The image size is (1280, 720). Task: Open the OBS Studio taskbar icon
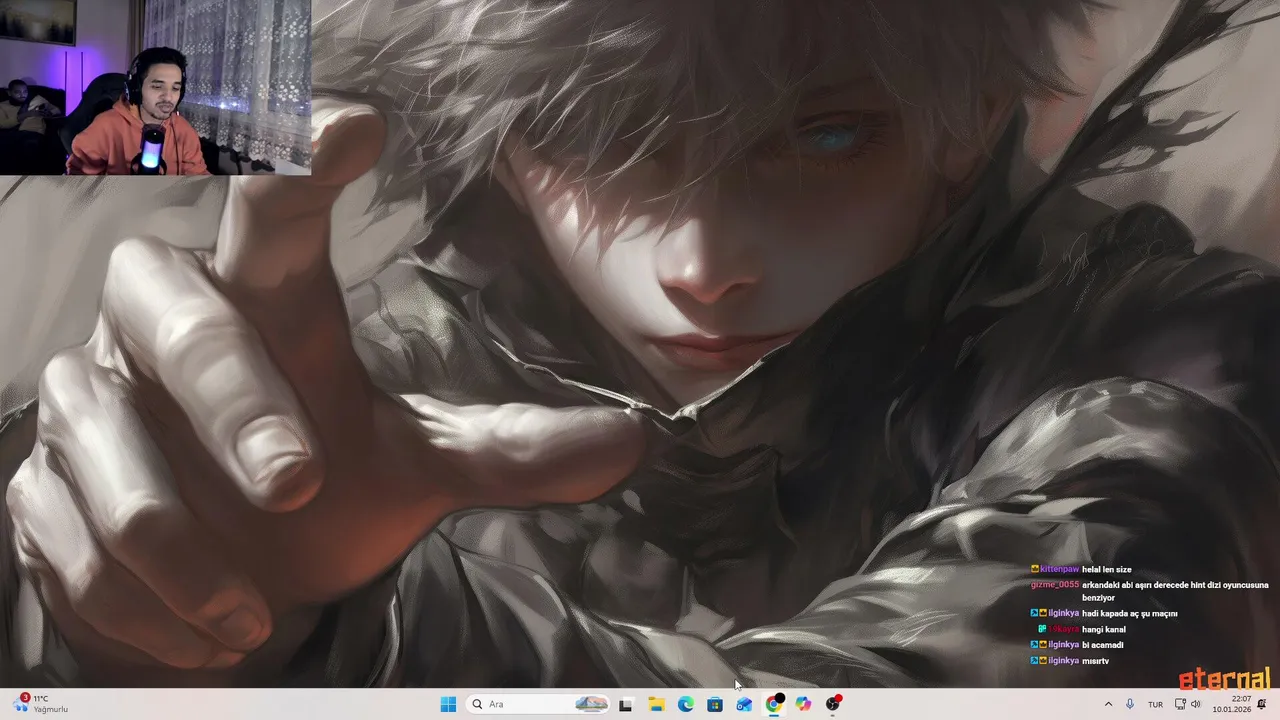coord(832,704)
